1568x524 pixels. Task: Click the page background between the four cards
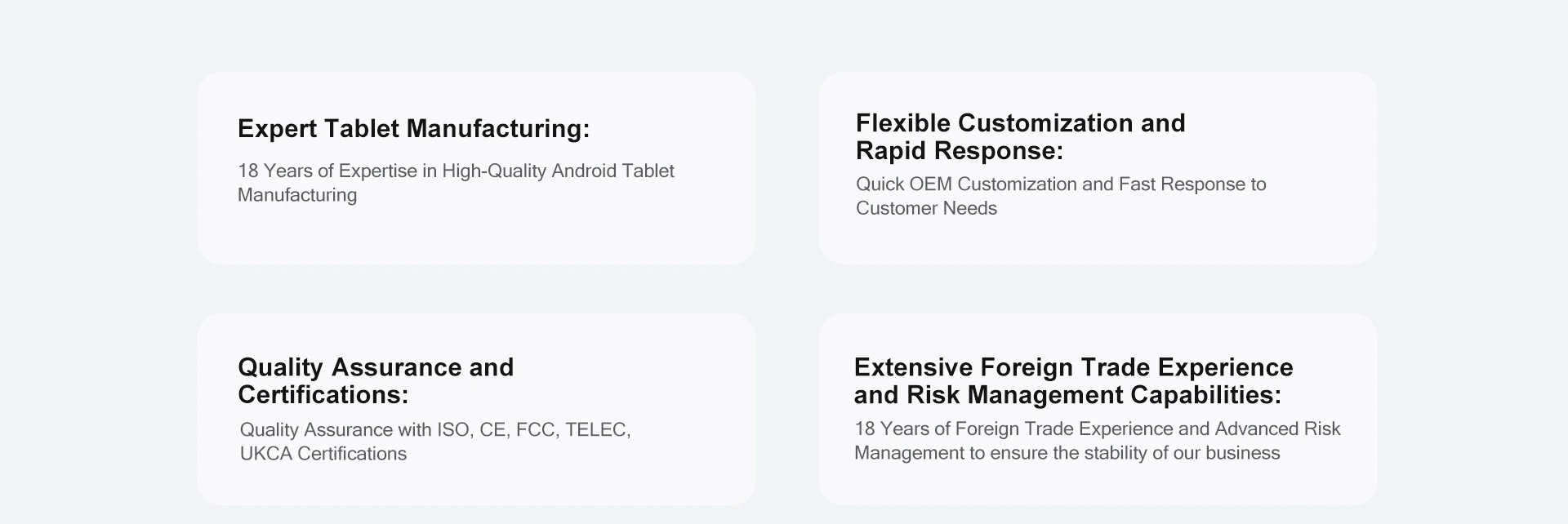[787, 288]
